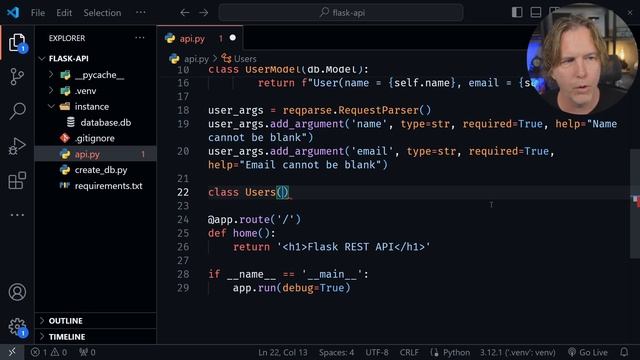This screenshot has width=640, height=360.
Task: Show additional activity bar views ellipsis
Action: point(17,215)
